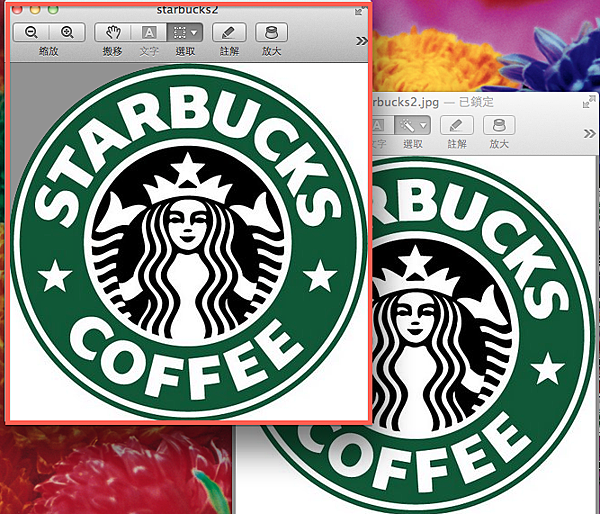600x514 pixels.
Task: Activate the rectangular selection tool in front window
Action: [x=179, y=33]
